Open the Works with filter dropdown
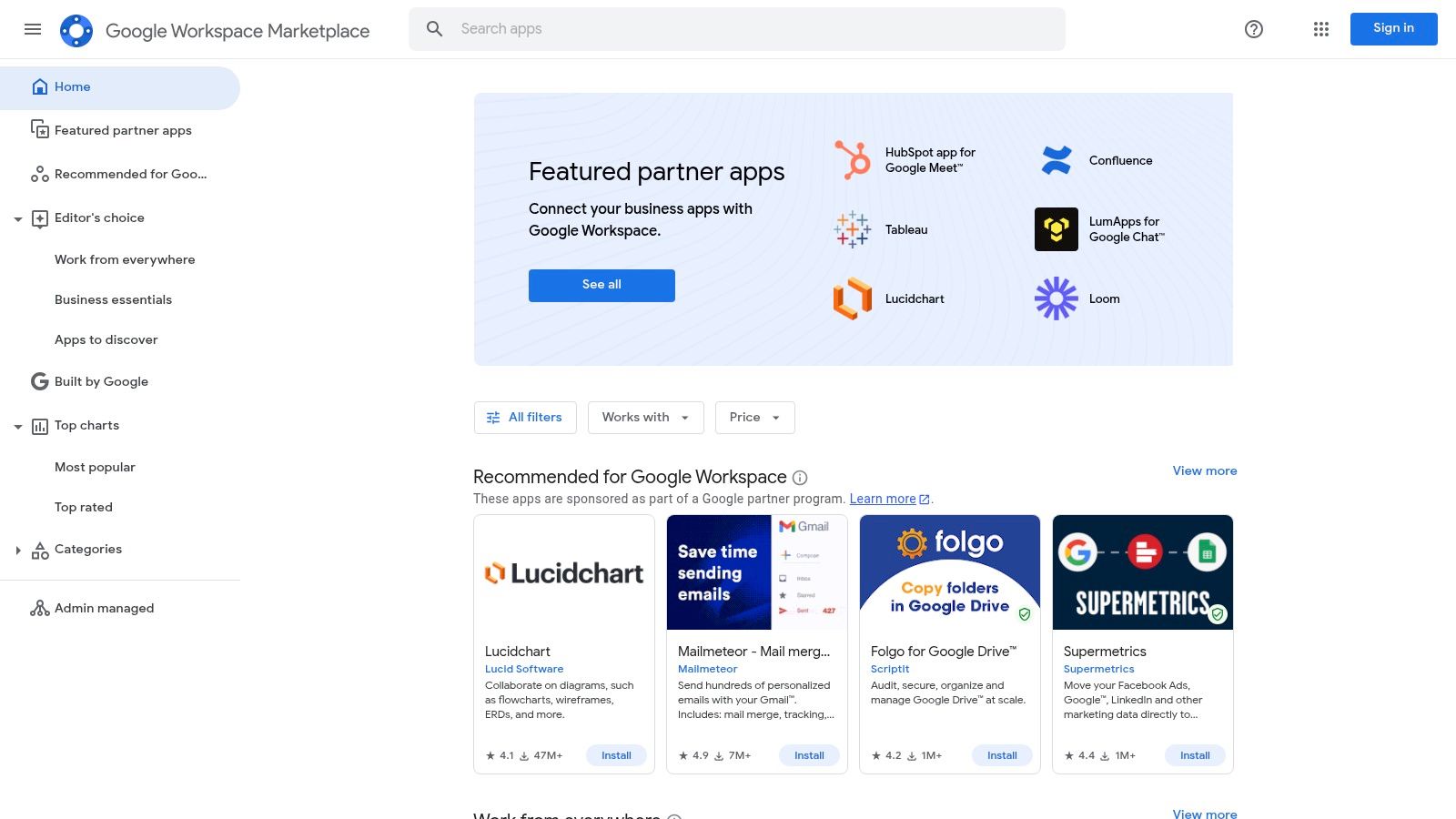This screenshot has height=819, width=1456. tap(645, 417)
